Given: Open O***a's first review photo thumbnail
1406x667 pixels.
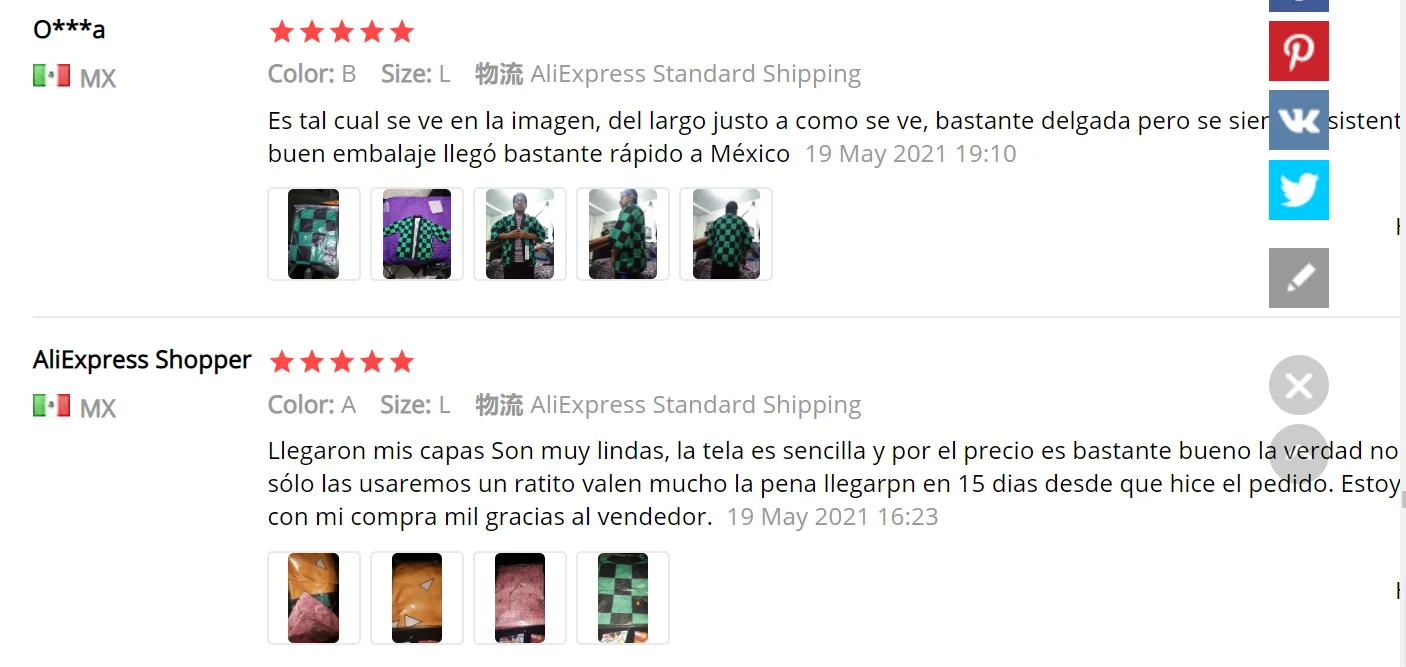Looking at the screenshot, I should point(314,234).
